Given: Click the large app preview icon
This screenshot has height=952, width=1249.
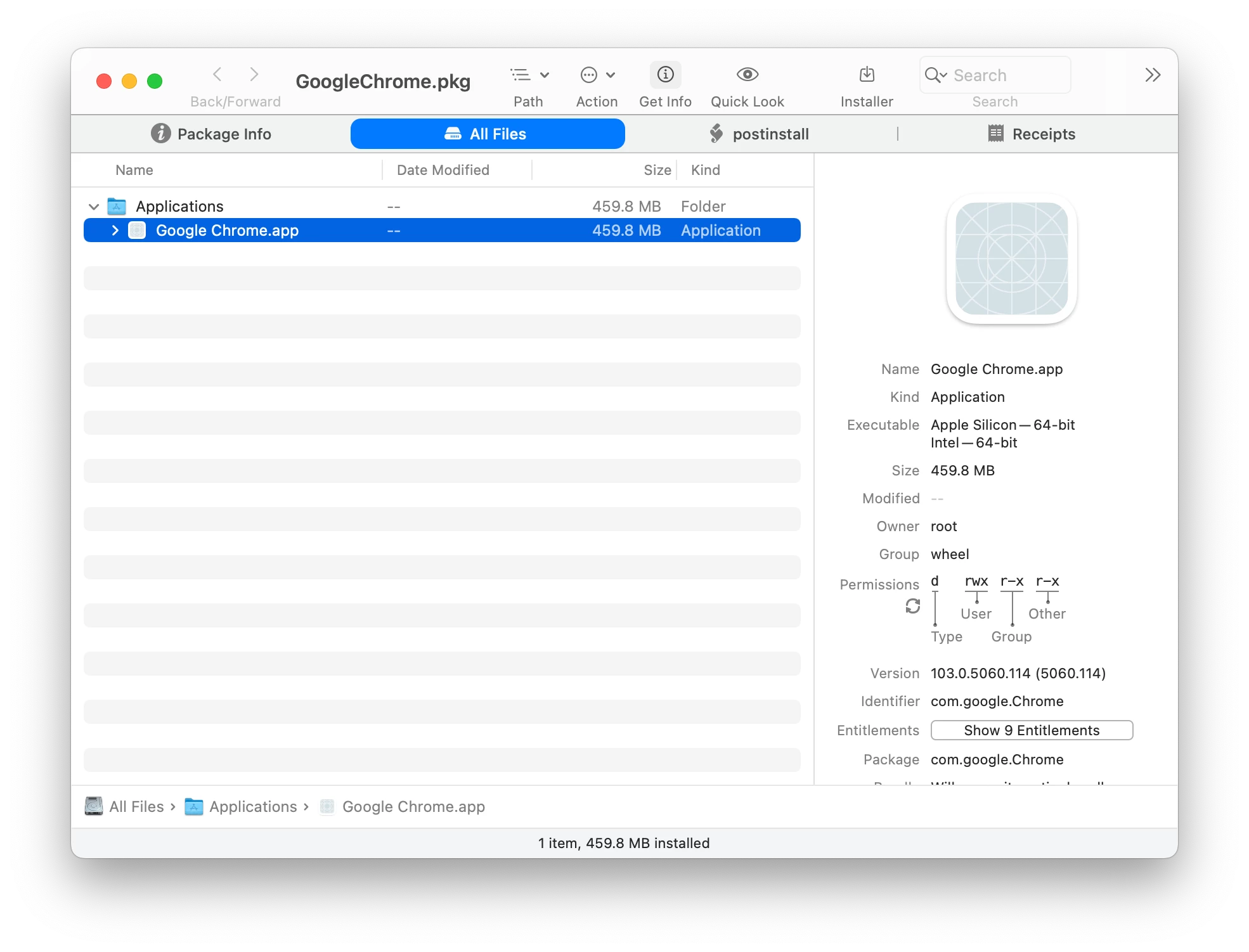Looking at the screenshot, I should [1012, 259].
